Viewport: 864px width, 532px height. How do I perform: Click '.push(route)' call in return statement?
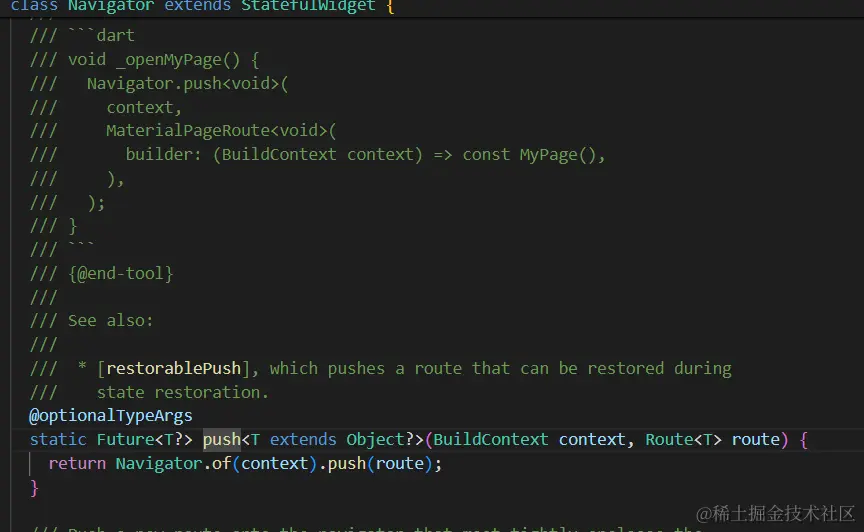pyautogui.click(x=376, y=464)
